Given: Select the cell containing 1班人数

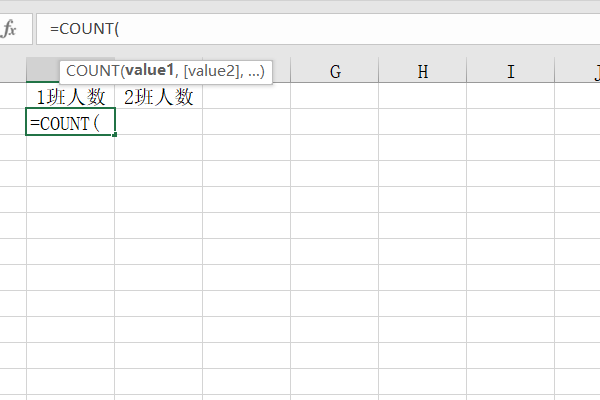Looking at the screenshot, I should (x=70, y=97).
